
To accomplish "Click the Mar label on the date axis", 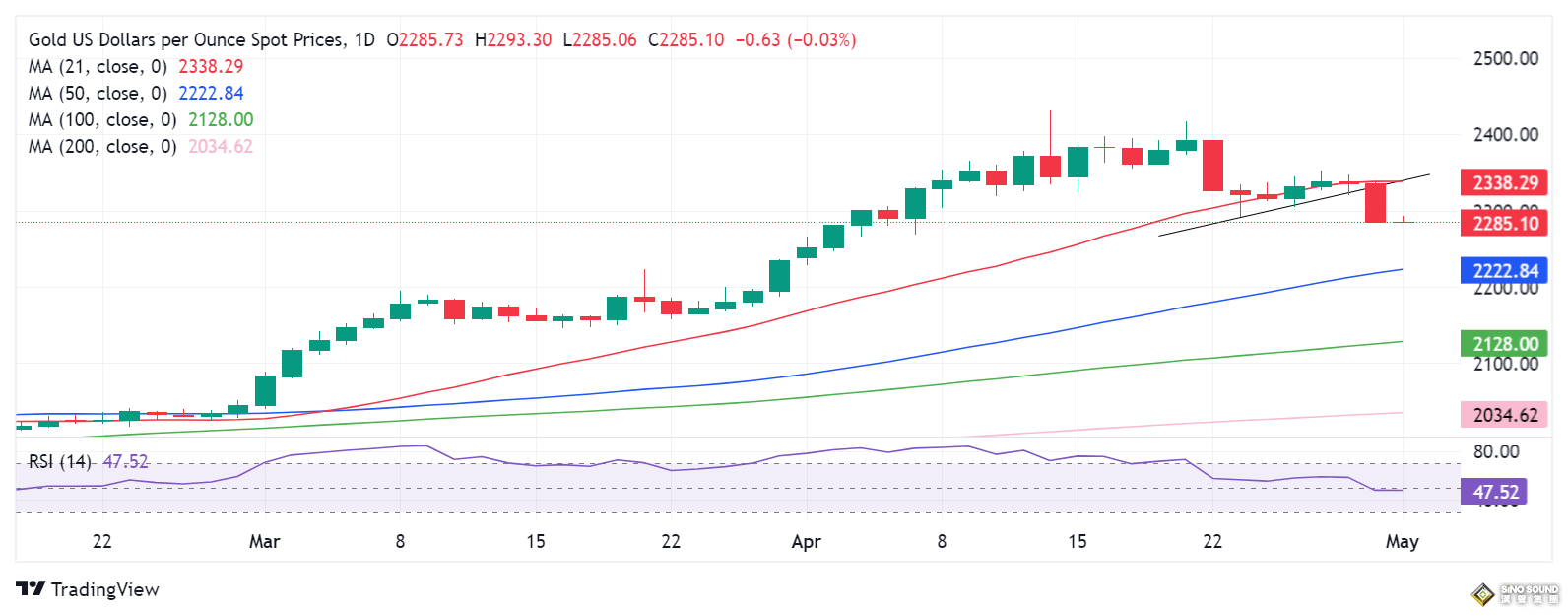I will click(x=264, y=541).
